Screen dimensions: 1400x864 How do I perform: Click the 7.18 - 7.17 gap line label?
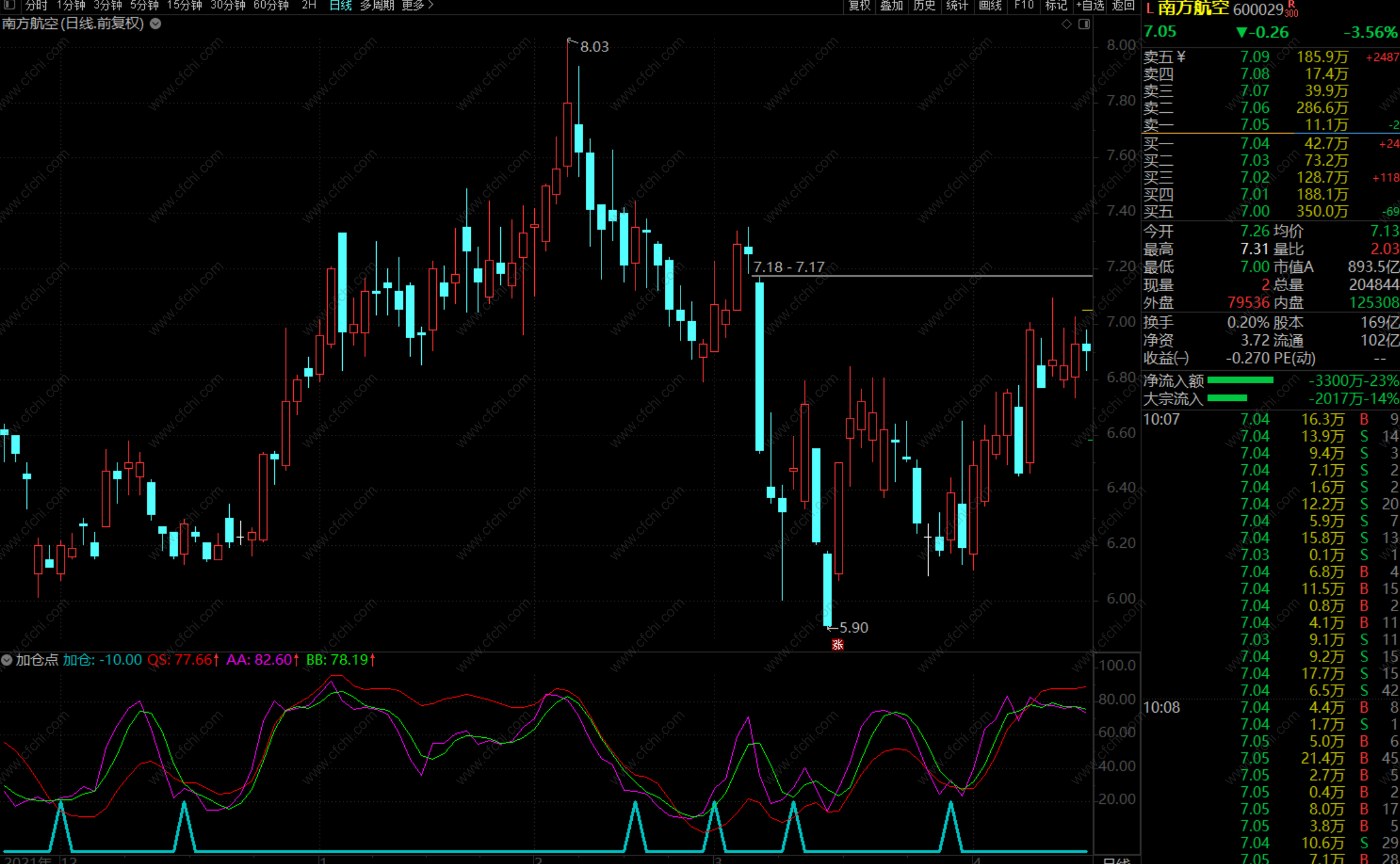[789, 267]
